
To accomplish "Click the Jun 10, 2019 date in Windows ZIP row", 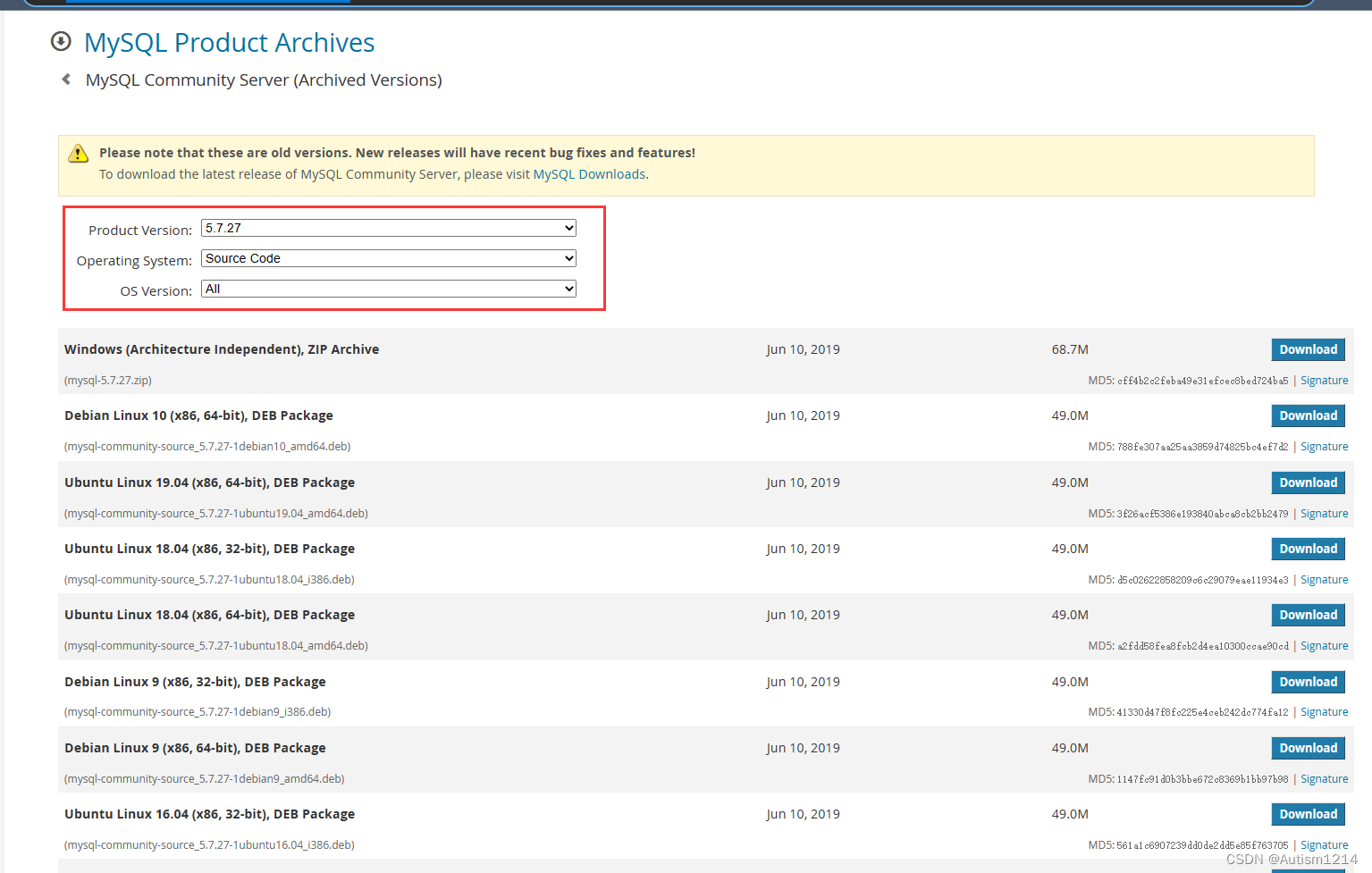I will point(803,349).
